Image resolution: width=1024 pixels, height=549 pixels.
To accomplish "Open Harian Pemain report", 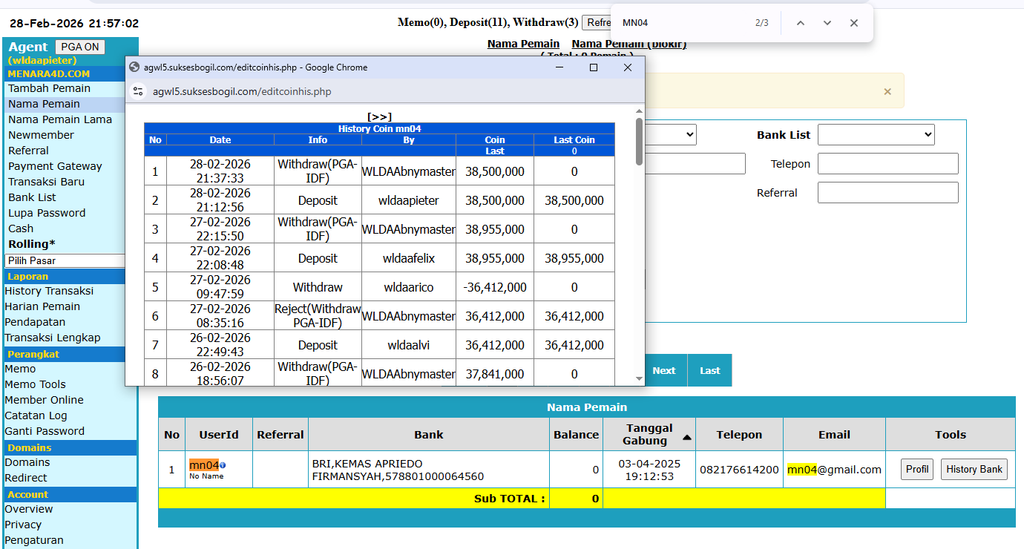I will (x=42, y=307).
